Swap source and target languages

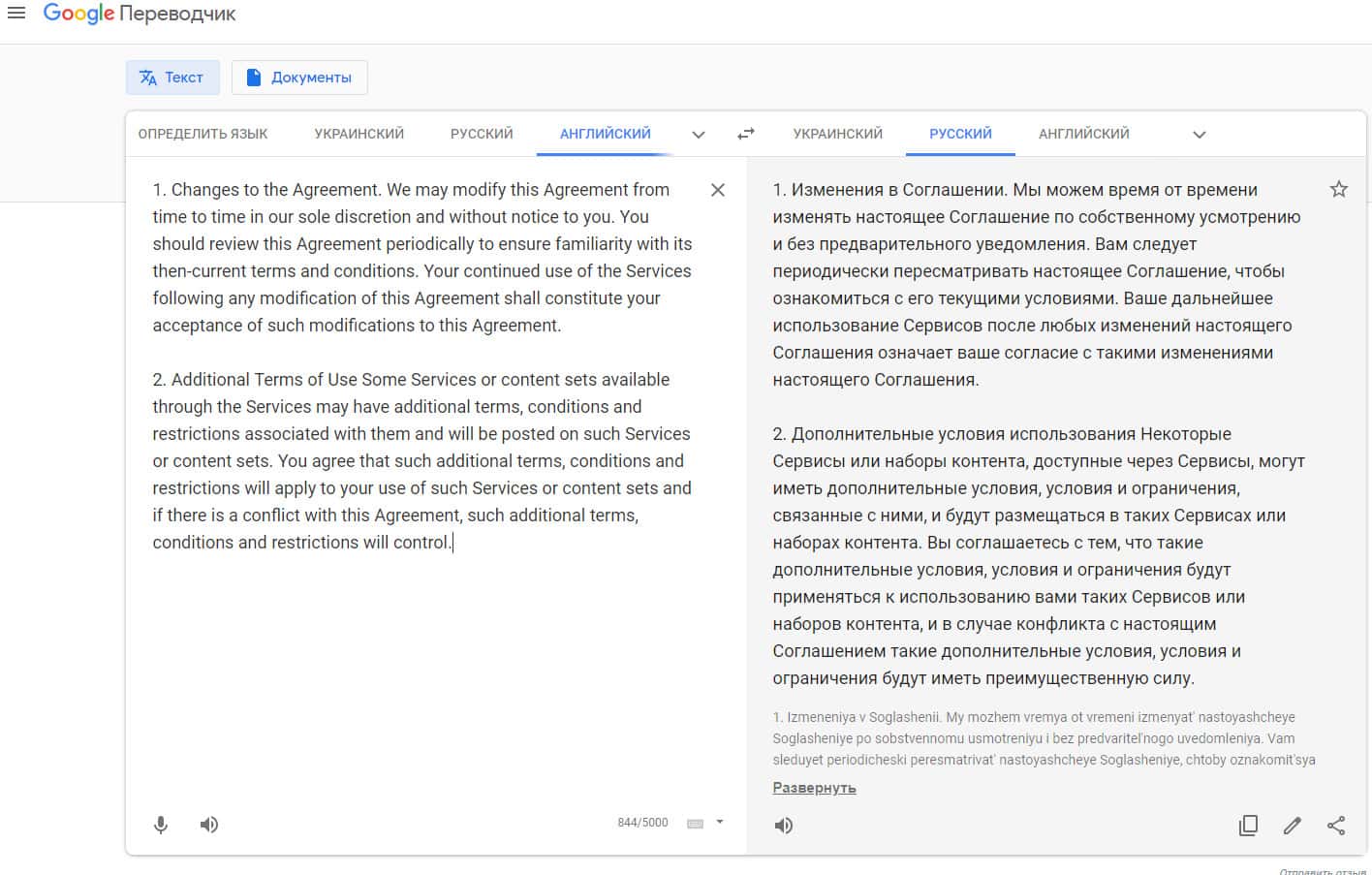point(745,134)
